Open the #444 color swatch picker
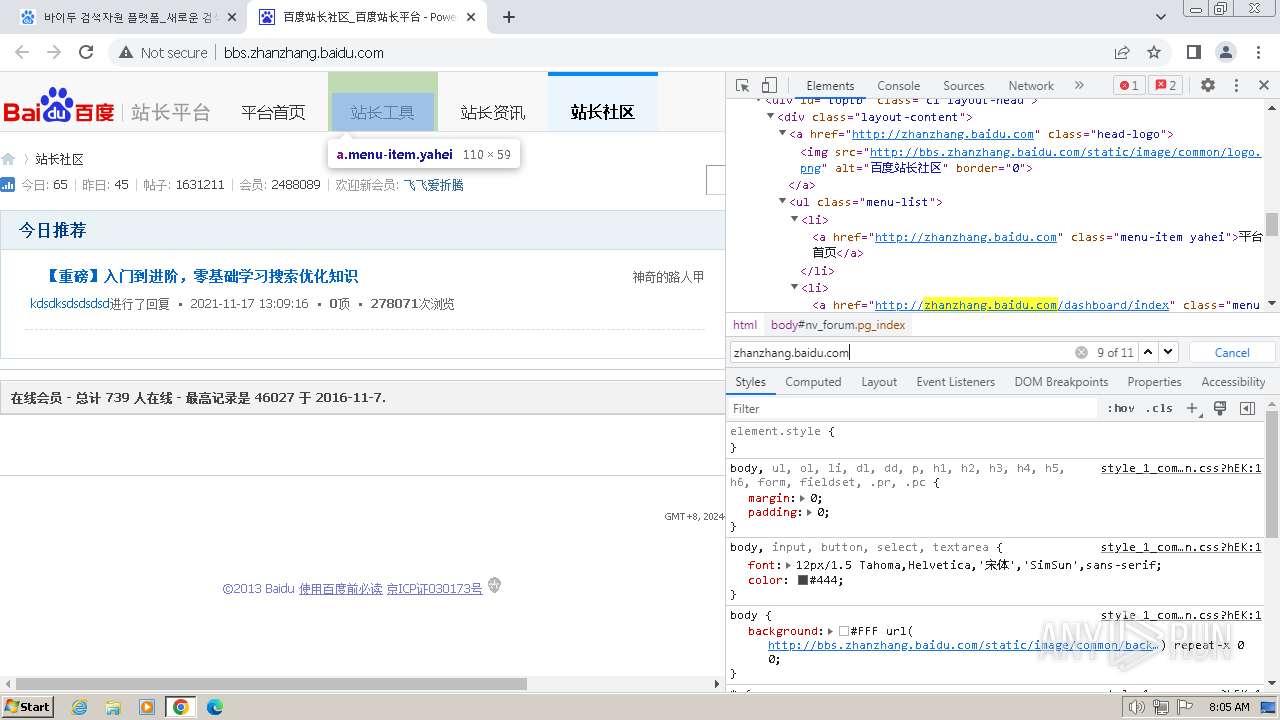This screenshot has width=1280, height=720. [803, 580]
